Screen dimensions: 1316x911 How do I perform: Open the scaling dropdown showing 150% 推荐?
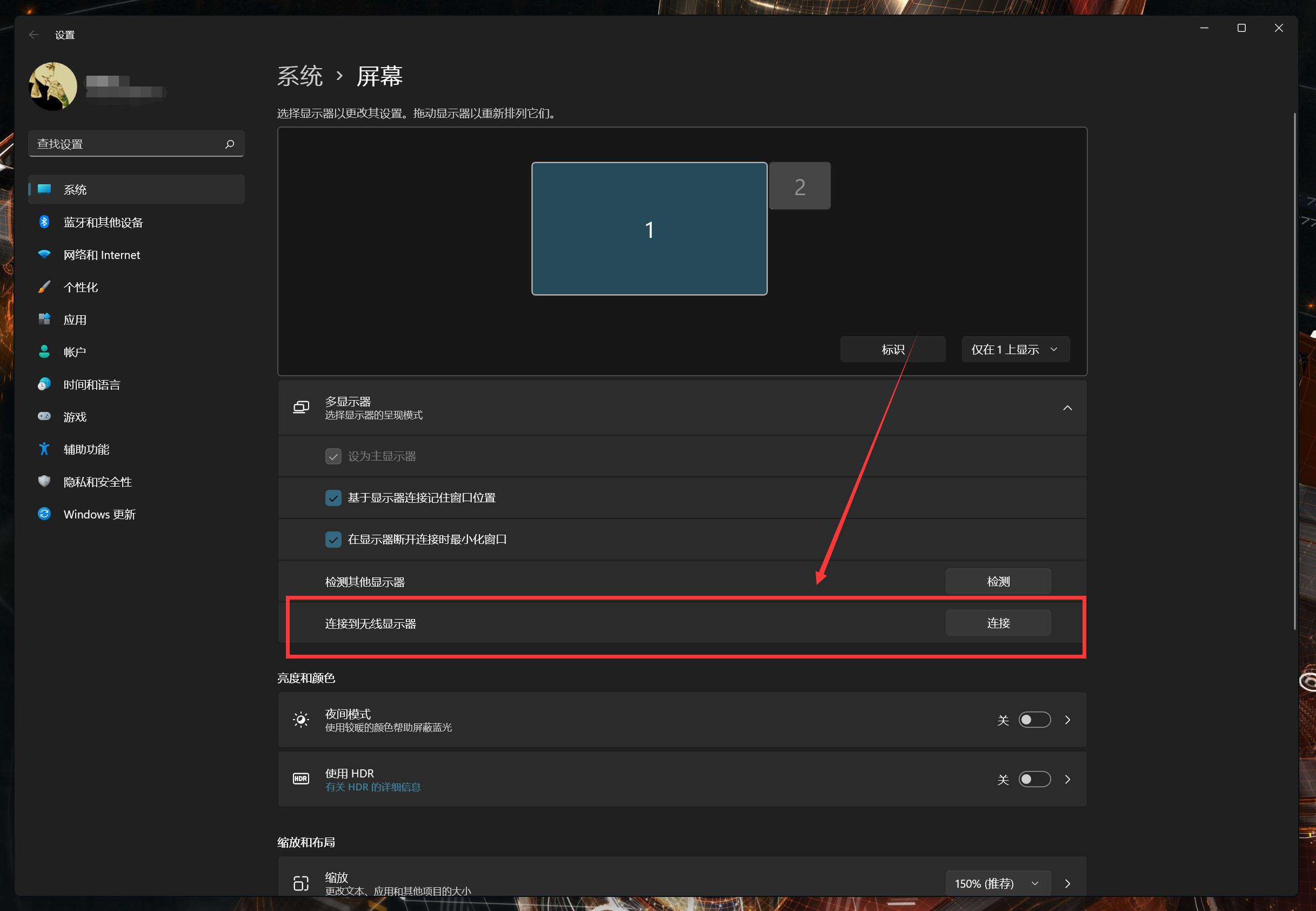pos(997,883)
